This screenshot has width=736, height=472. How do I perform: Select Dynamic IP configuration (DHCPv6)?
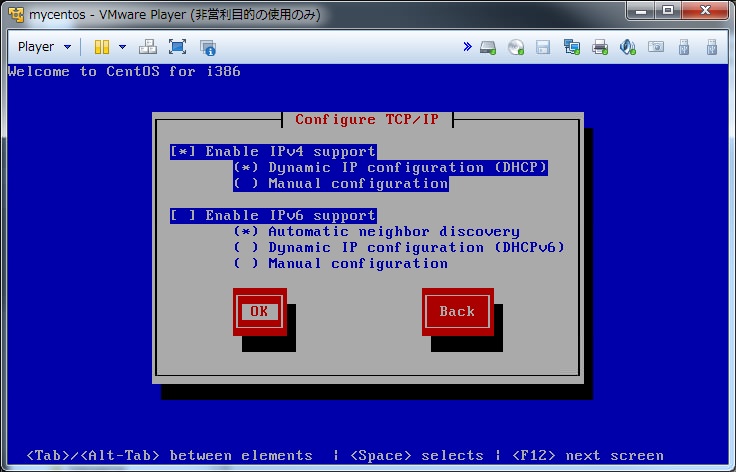399,247
